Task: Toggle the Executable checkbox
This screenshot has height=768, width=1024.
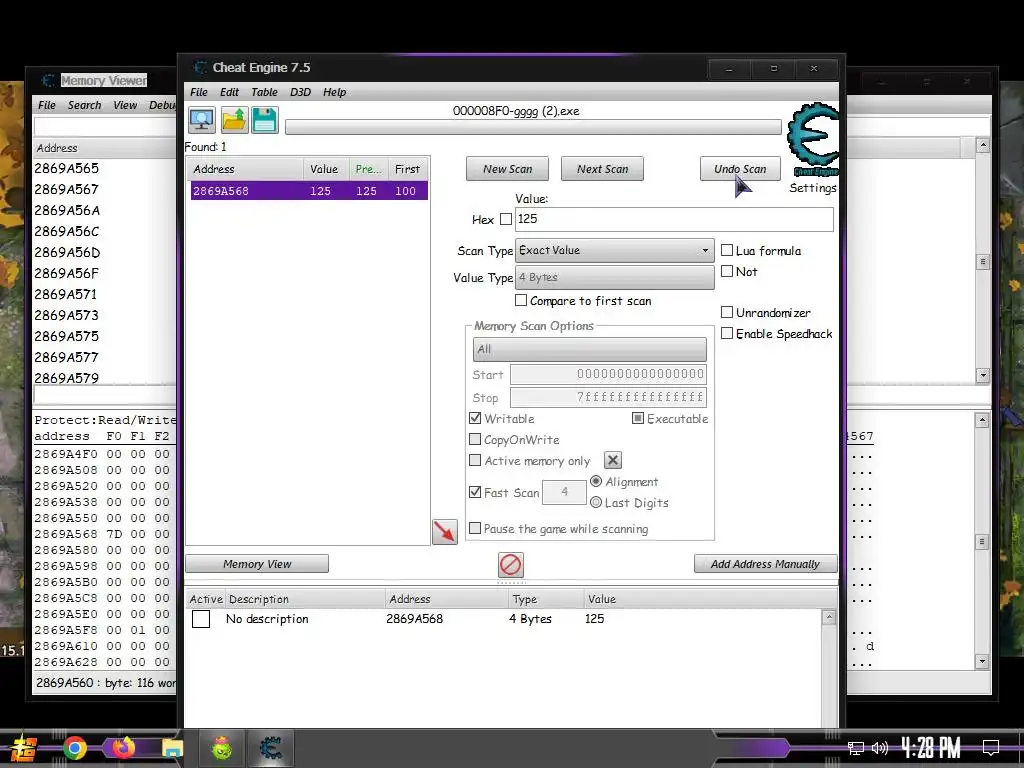Action: coord(638,418)
